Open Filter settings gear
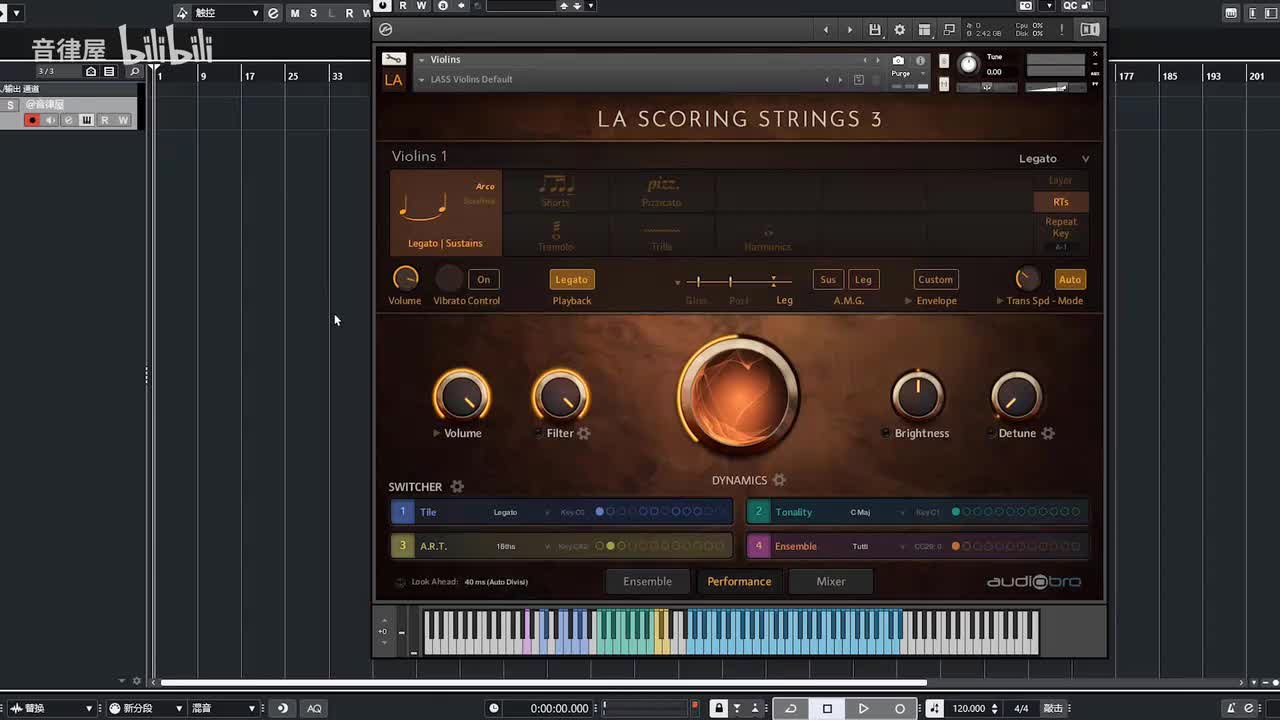This screenshot has width=1280, height=720. tap(584, 433)
